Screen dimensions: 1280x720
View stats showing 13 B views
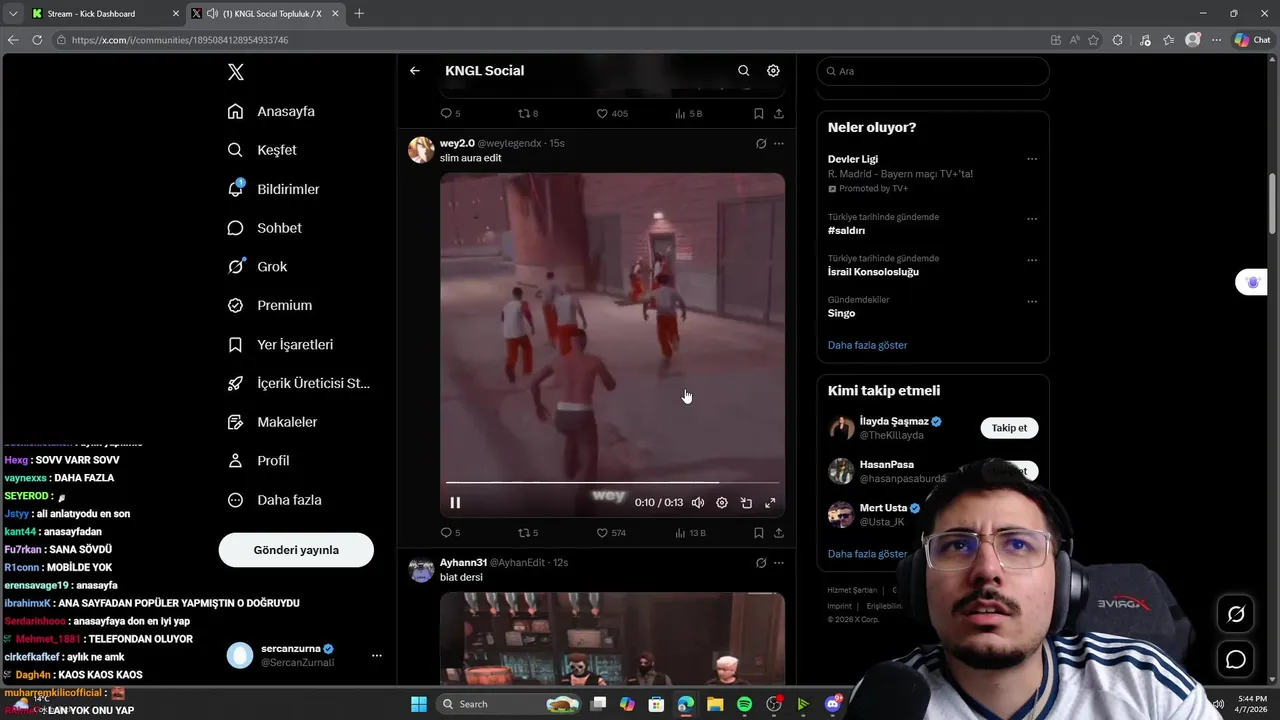point(691,533)
